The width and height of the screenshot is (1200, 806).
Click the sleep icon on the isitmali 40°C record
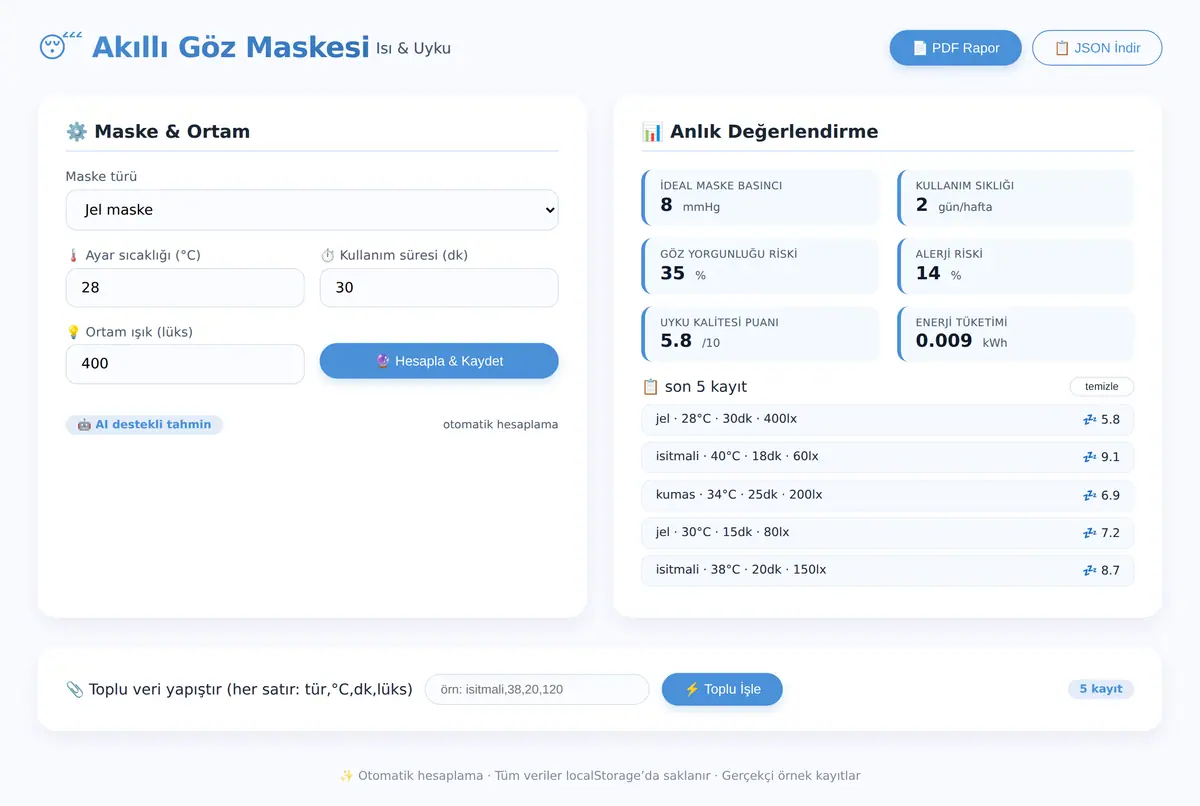click(1090, 457)
